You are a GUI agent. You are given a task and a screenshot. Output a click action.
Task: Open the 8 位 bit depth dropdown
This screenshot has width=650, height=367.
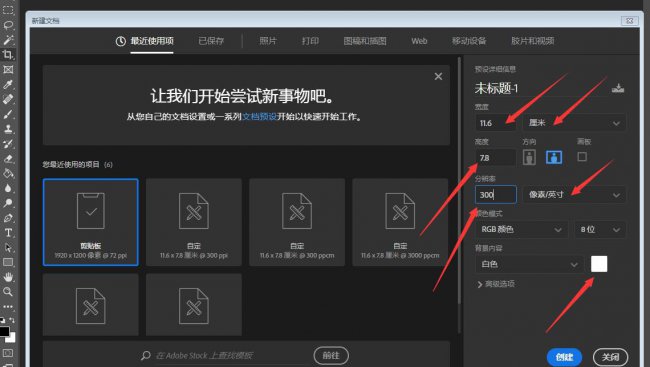pos(600,229)
